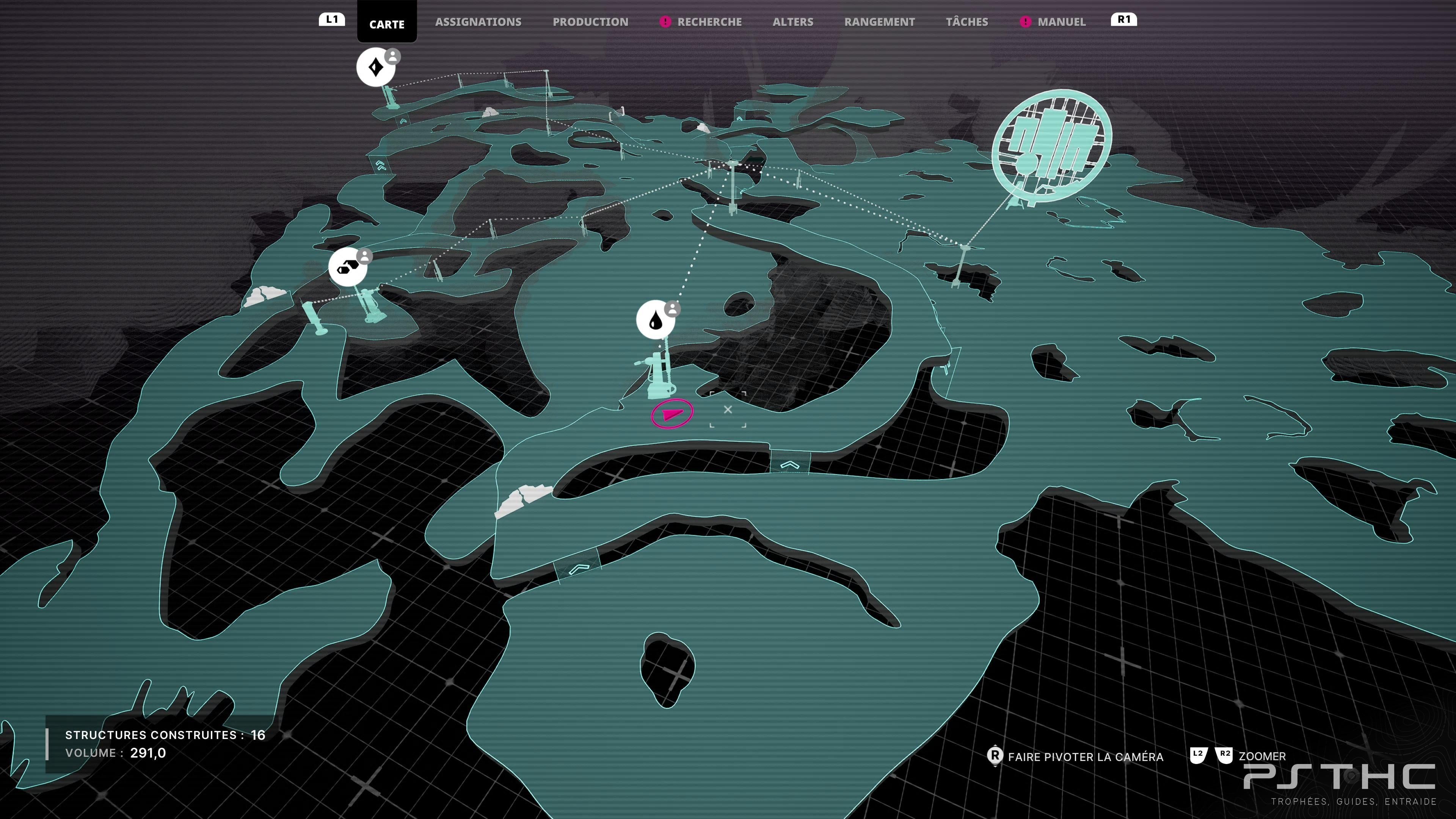This screenshot has height=819, width=1456.
Task: Click the volume value 291,0
Action: [147, 753]
